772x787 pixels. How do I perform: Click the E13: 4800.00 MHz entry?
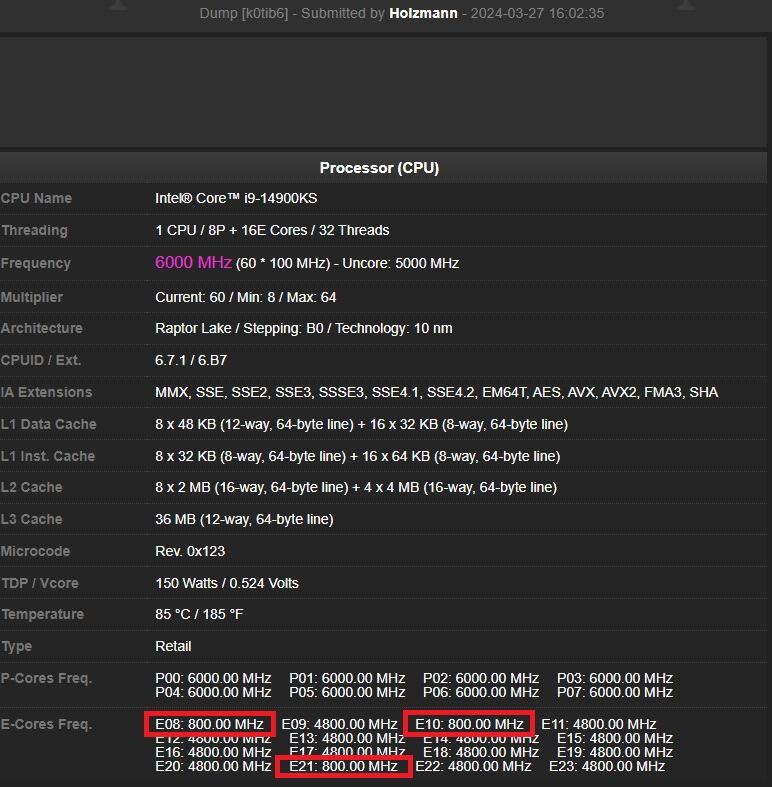(x=347, y=738)
